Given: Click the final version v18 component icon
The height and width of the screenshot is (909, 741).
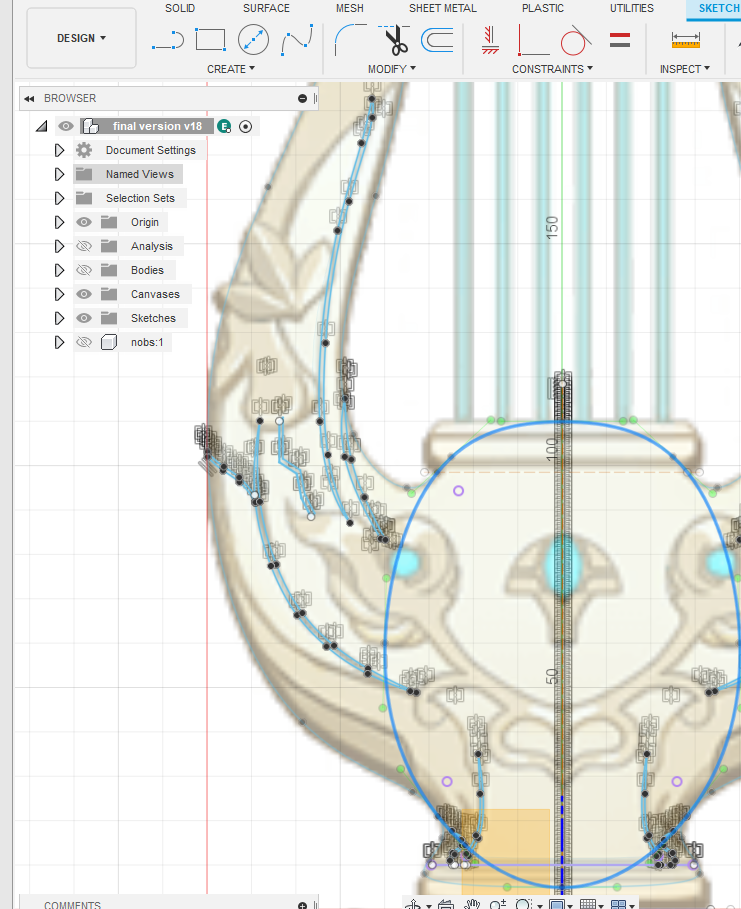Looking at the screenshot, I should (90, 126).
